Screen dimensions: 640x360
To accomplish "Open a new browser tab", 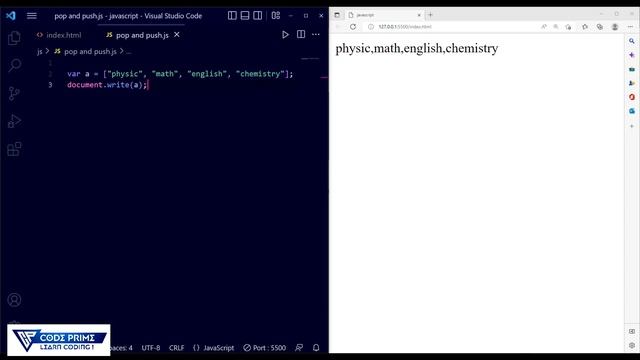I will click(x=430, y=15).
